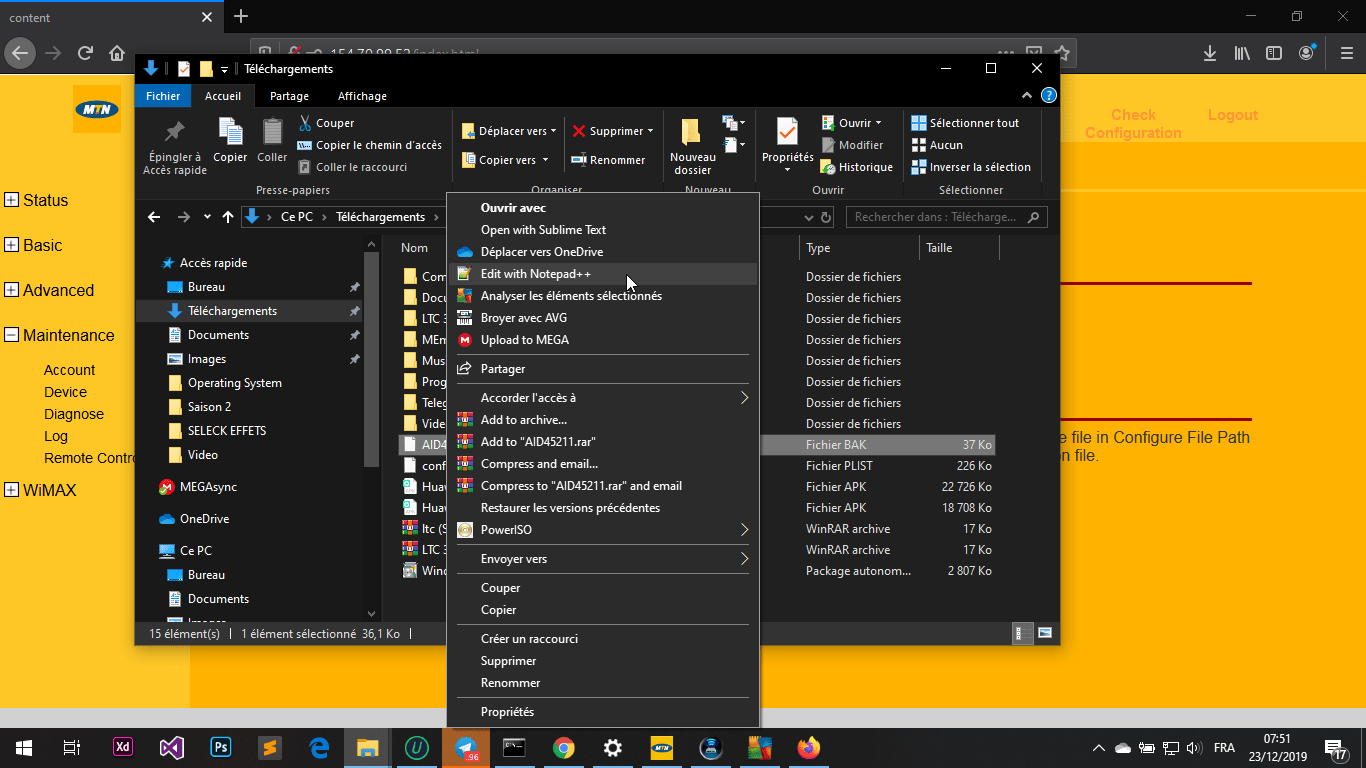Open Telegram from the taskbar
The width and height of the screenshot is (1366, 768).
point(465,748)
